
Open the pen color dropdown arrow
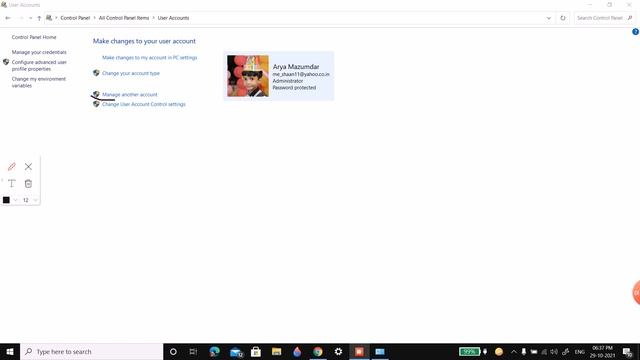coord(16,200)
